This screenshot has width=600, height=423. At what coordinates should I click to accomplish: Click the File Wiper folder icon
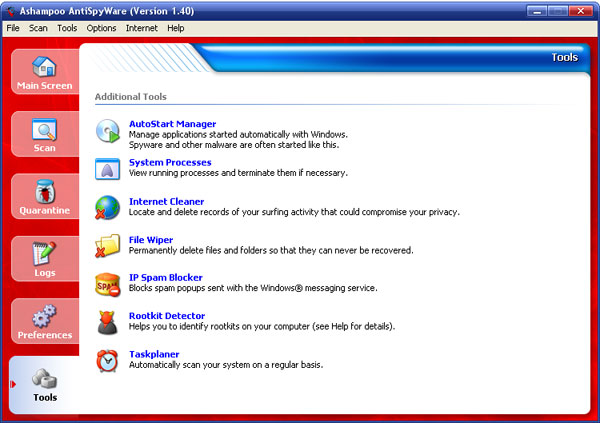pyautogui.click(x=108, y=246)
